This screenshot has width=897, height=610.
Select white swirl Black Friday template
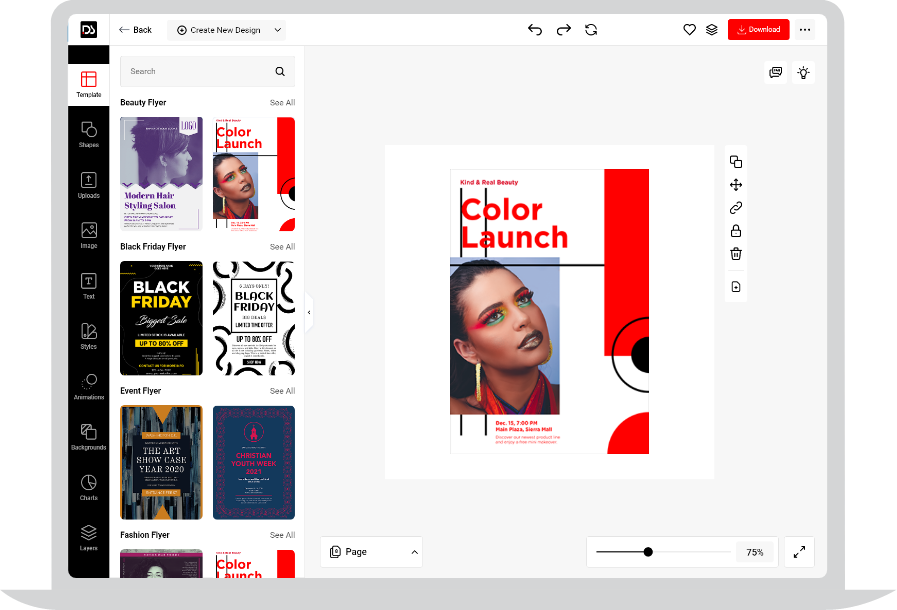254,318
